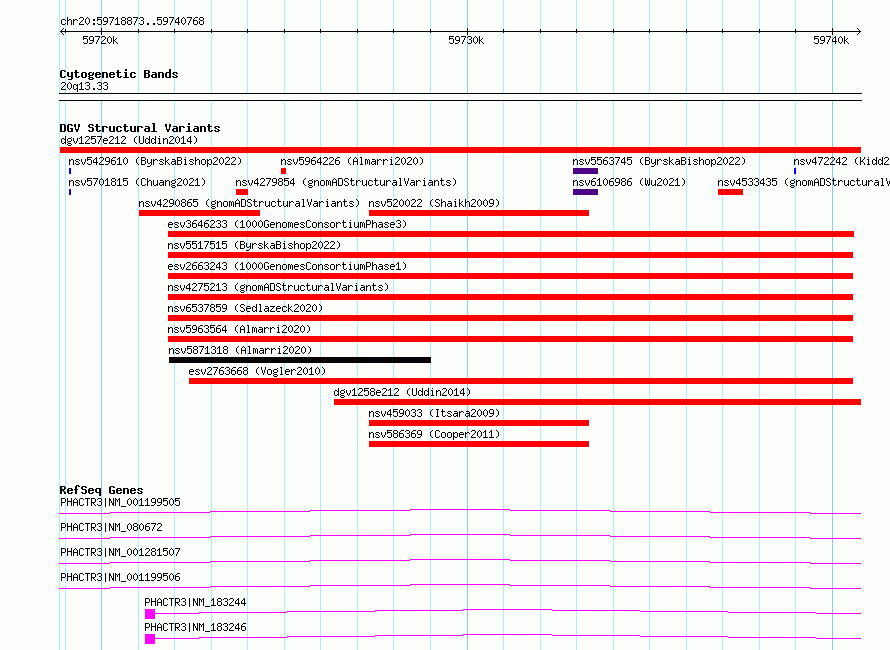Open PHACTR3|NM_080672 gene label
This screenshot has width=890, height=650.
click(x=111, y=527)
